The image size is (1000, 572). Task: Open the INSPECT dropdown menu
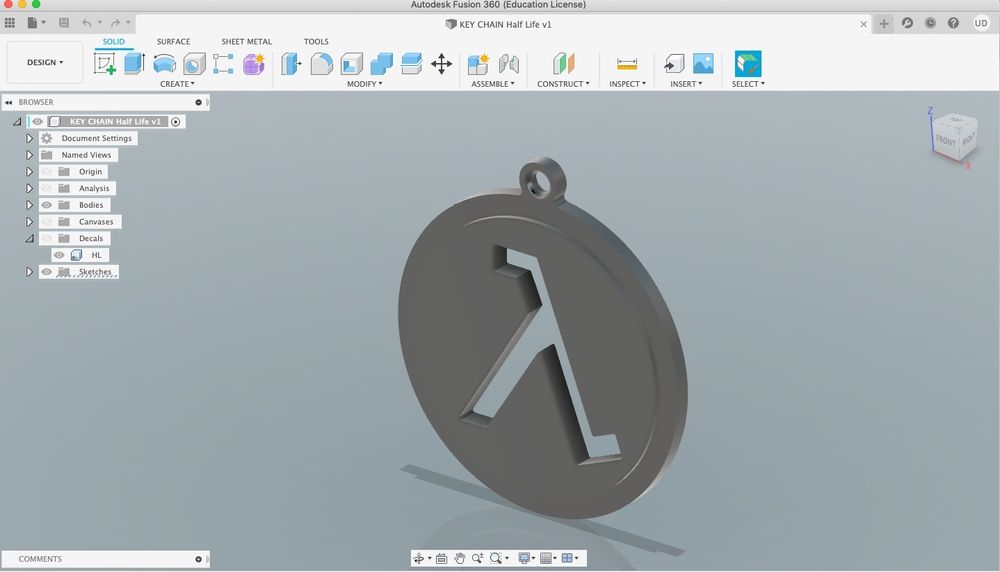coord(628,84)
